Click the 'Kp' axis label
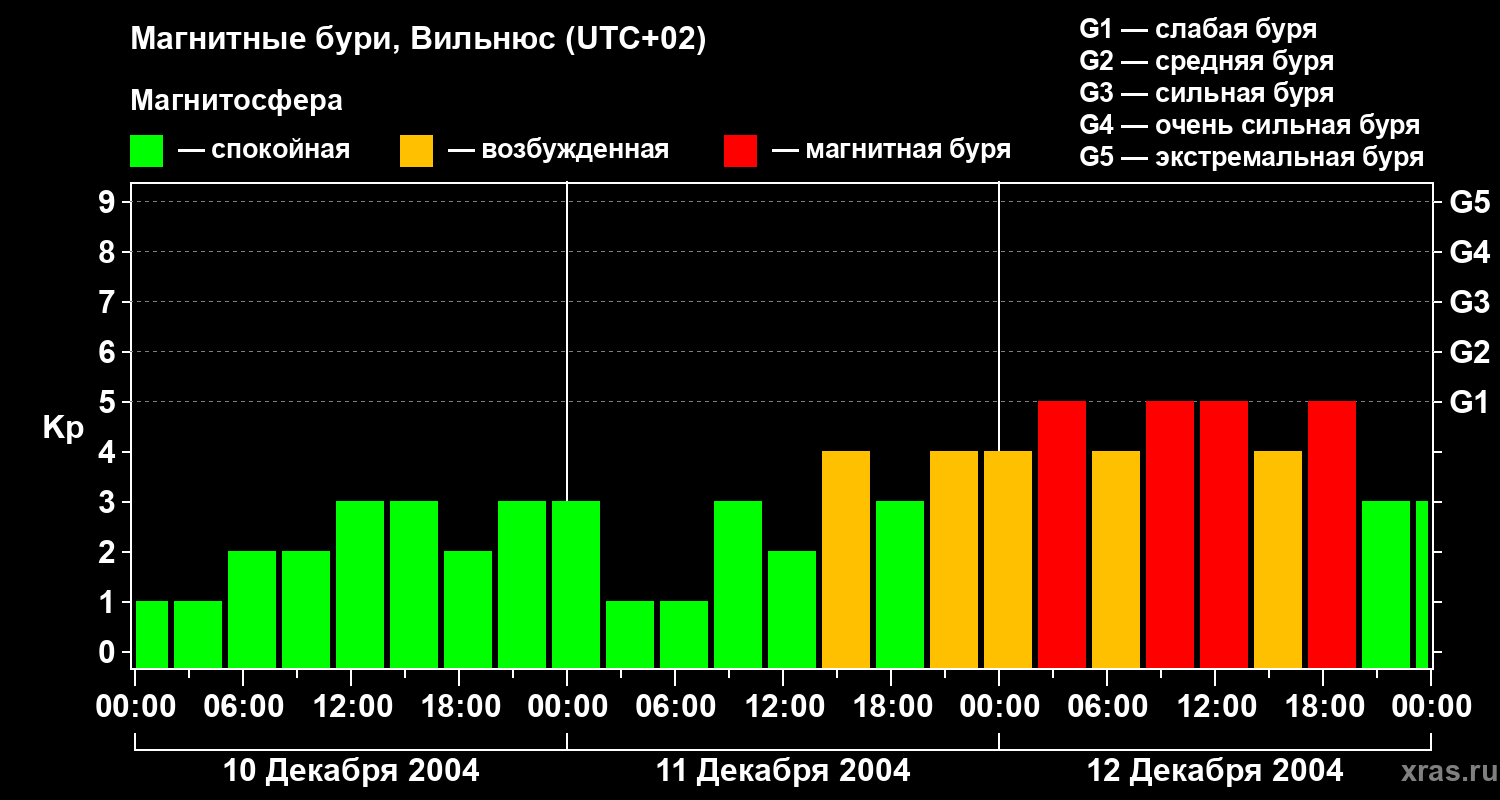1500x800 pixels. [63, 428]
